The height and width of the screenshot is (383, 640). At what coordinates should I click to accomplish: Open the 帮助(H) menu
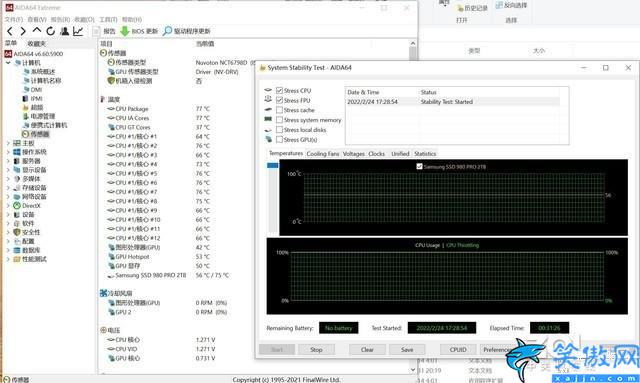[x=132, y=19]
